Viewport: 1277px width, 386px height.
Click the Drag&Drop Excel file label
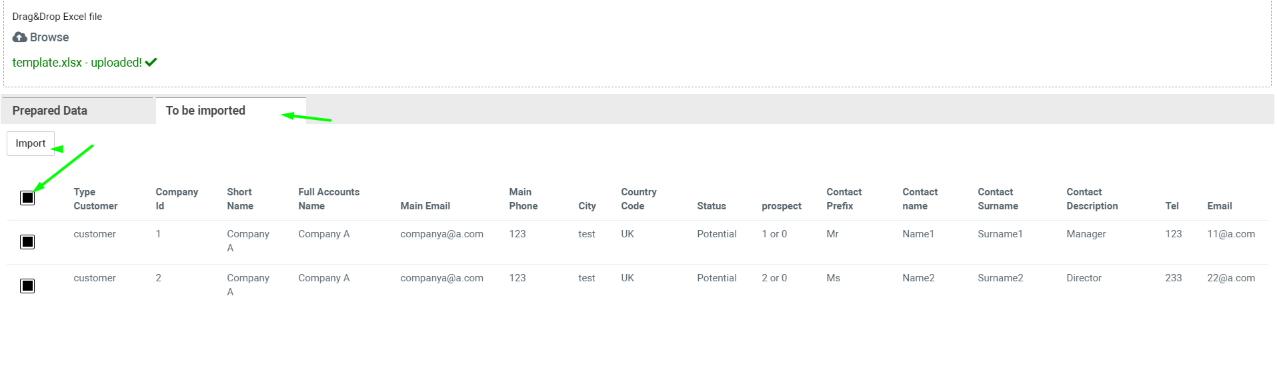[x=57, y=17]
